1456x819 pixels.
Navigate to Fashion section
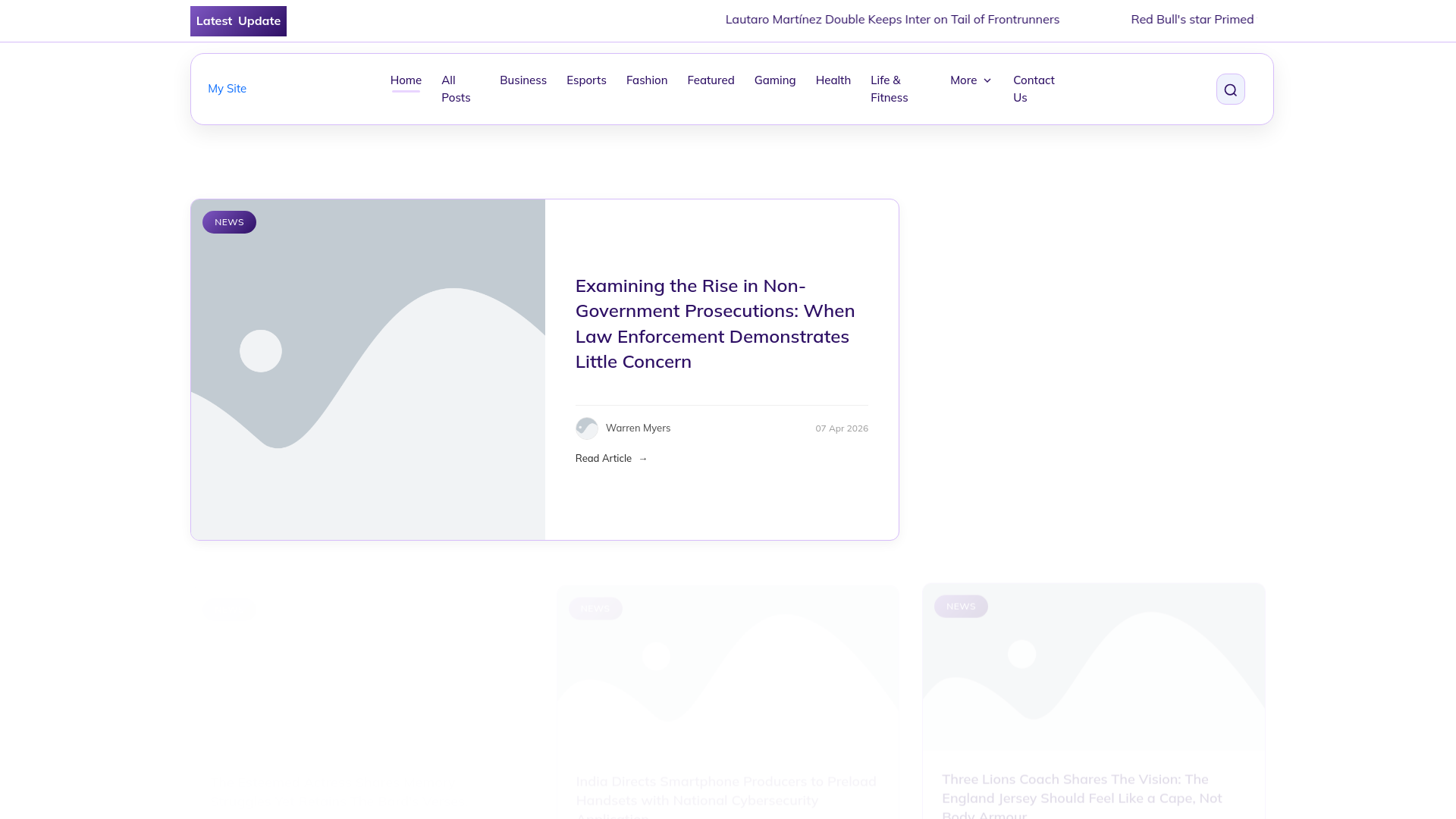point(647,80)
